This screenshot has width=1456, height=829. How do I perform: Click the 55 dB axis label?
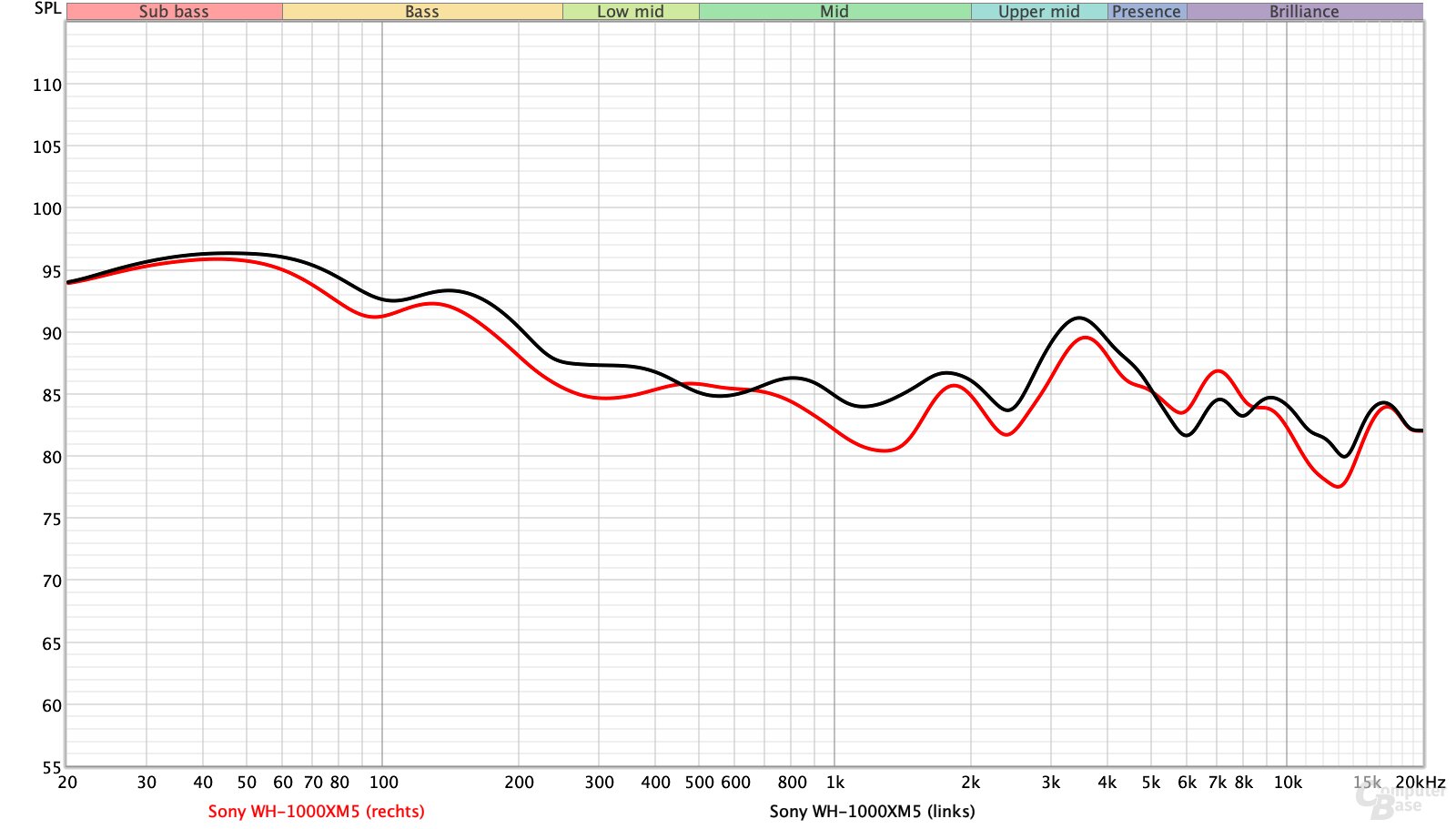[x=52, y=767]
